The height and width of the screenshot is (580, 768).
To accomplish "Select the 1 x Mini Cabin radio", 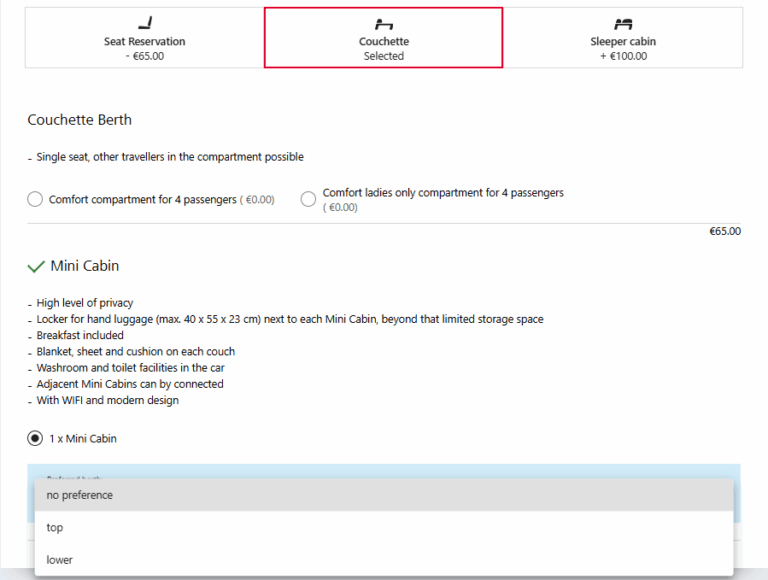I will (36, 438).
